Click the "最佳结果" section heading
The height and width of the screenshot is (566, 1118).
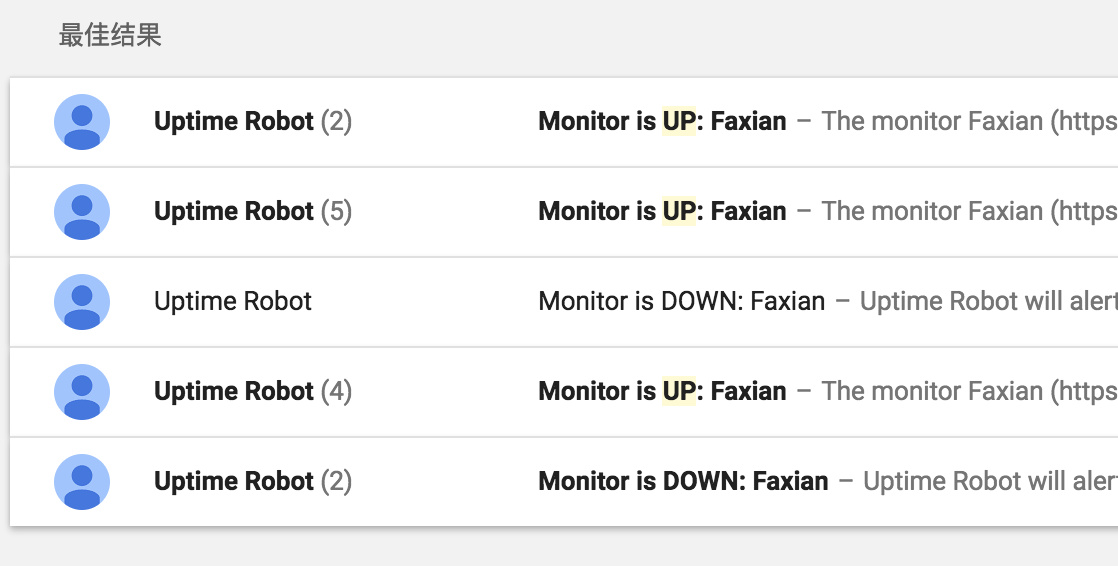(x=110, y=36)
